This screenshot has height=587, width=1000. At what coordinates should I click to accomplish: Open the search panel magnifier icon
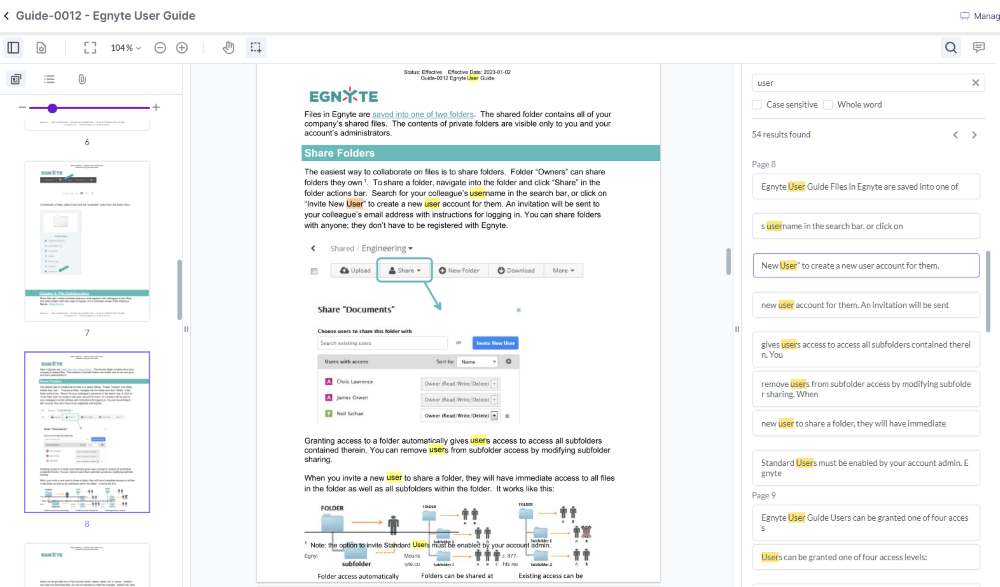pos(951,48)
